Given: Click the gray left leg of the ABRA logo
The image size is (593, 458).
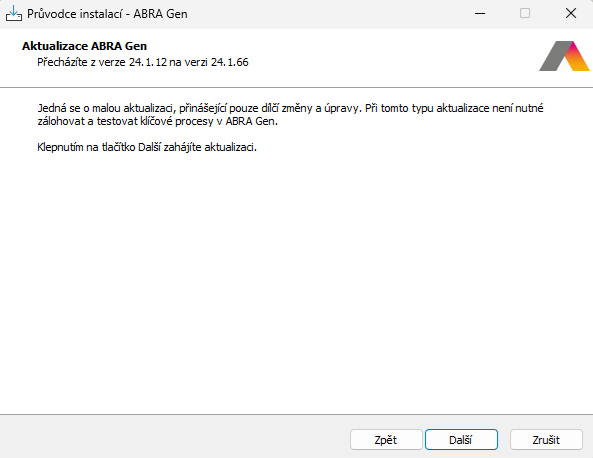Looking at the screenshot, I should pyautogui.click(x=553, y=56).
